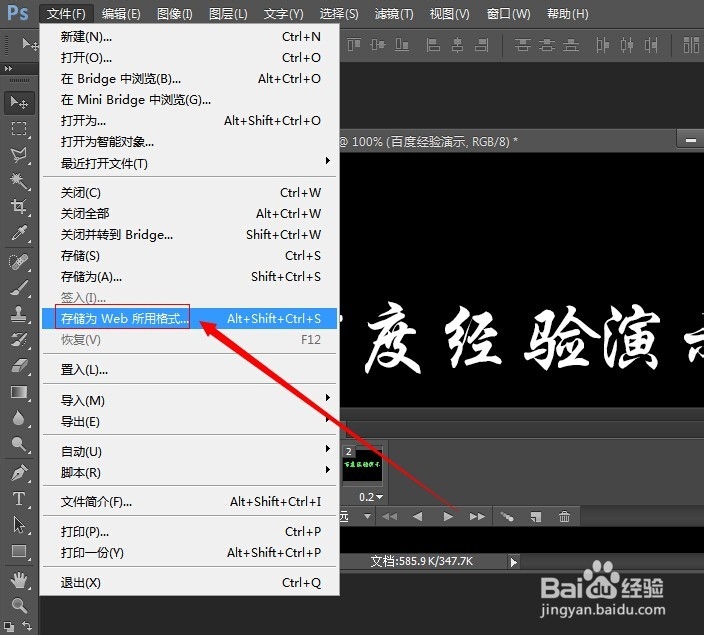Select the History Brush tool
The width and height of the screenshot is (704, 635).
tap(18, 340)
